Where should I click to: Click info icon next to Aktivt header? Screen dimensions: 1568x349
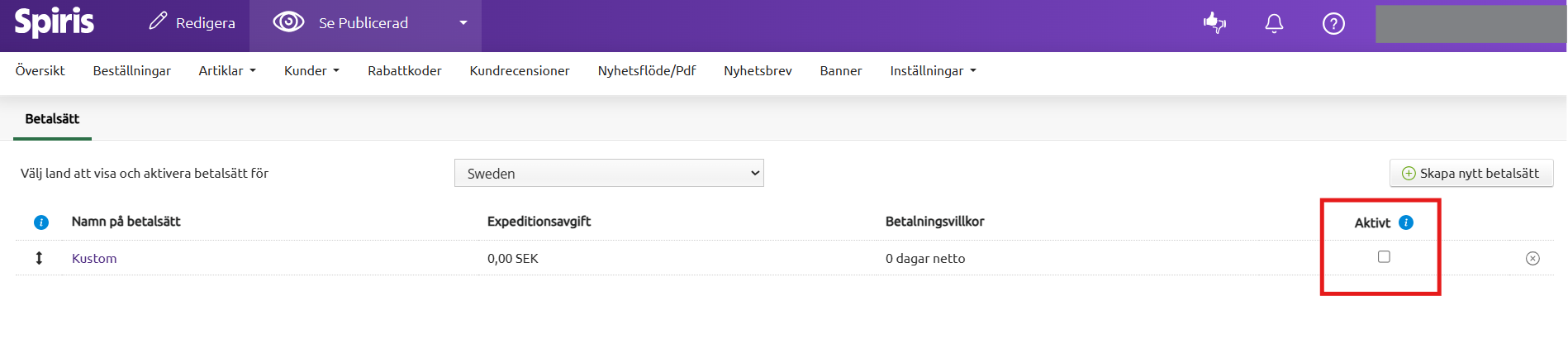1406,222
